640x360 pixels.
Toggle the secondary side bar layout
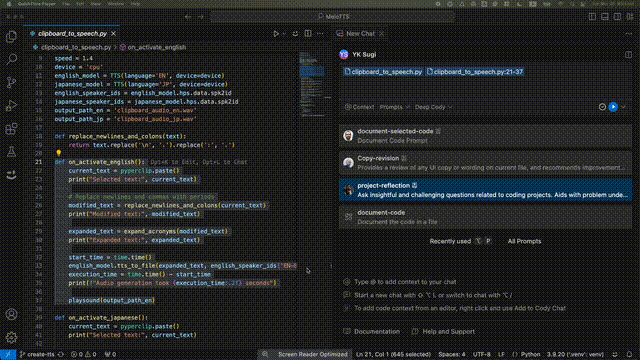[x=618, y=17]
